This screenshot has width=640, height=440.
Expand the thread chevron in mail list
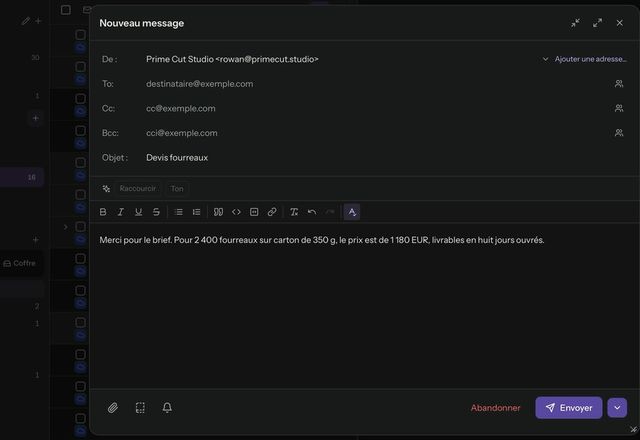[65, 227]
